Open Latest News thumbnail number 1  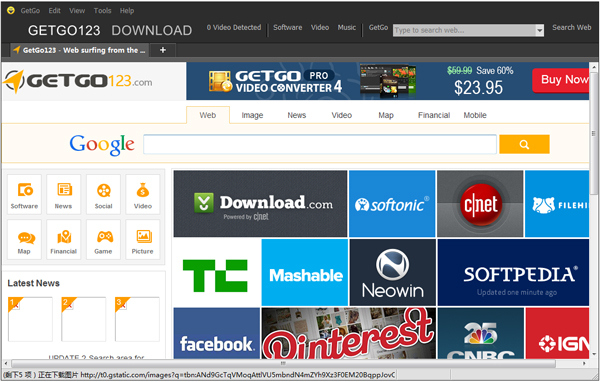point(30,319)
